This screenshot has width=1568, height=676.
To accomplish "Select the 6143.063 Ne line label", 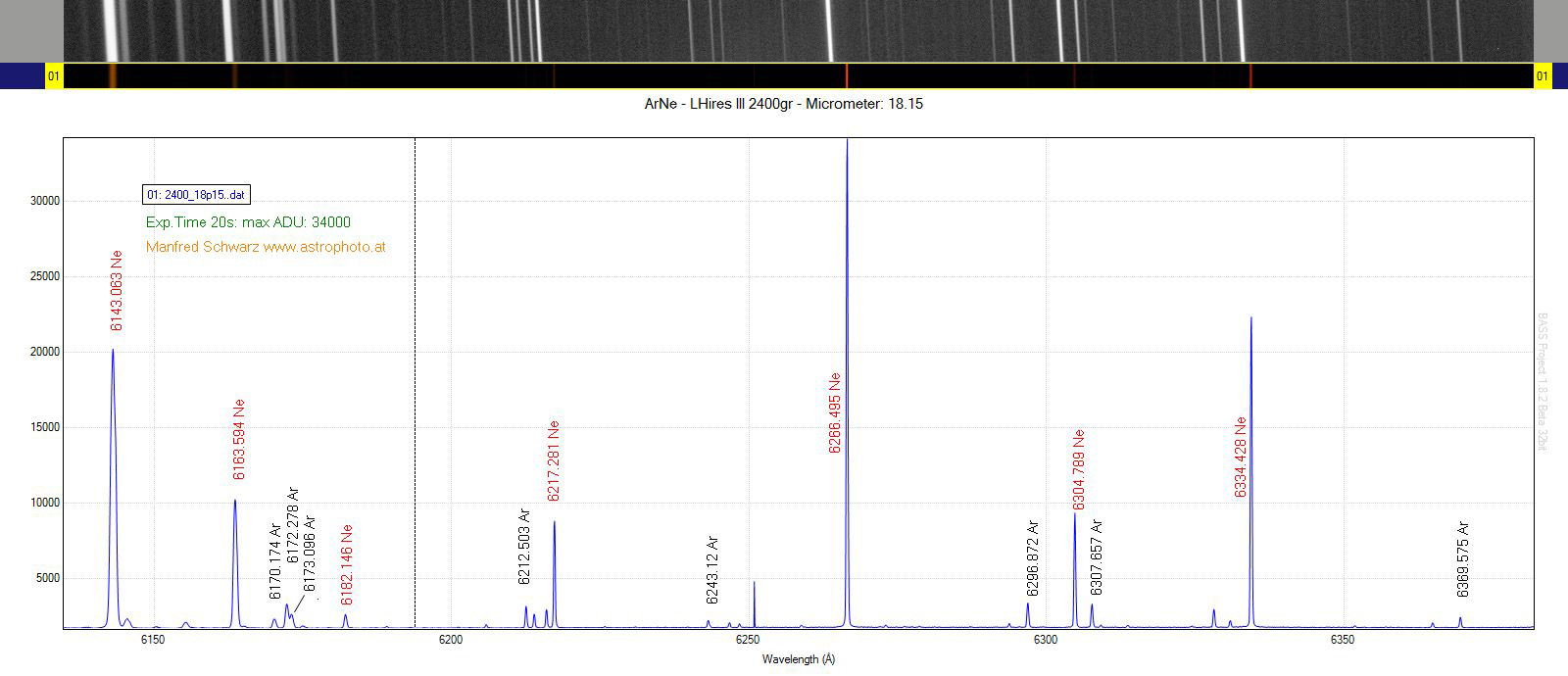I will (117, 290).
